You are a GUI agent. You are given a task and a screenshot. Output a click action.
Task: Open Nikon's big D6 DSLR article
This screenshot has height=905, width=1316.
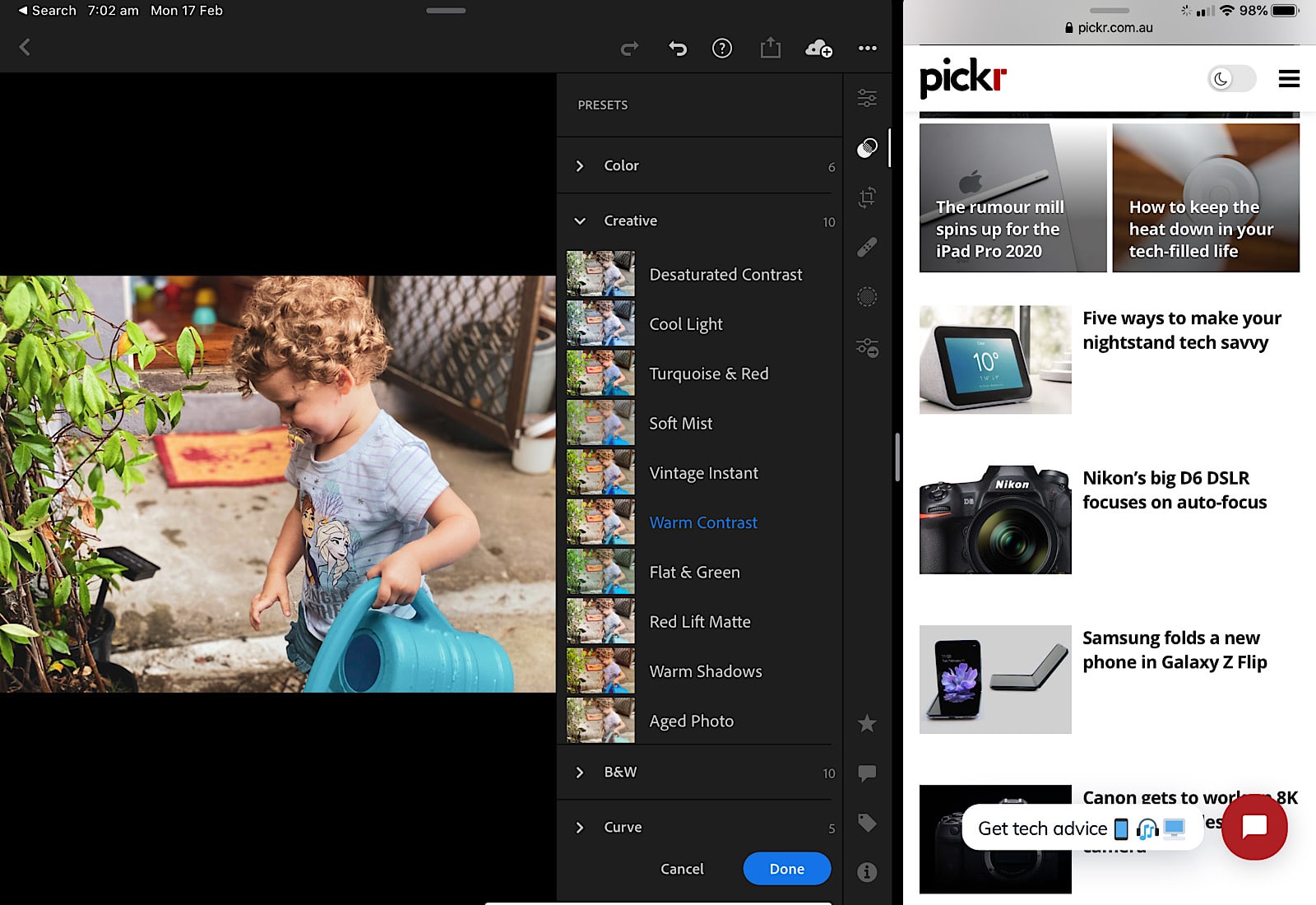[x=1174, y=490]
